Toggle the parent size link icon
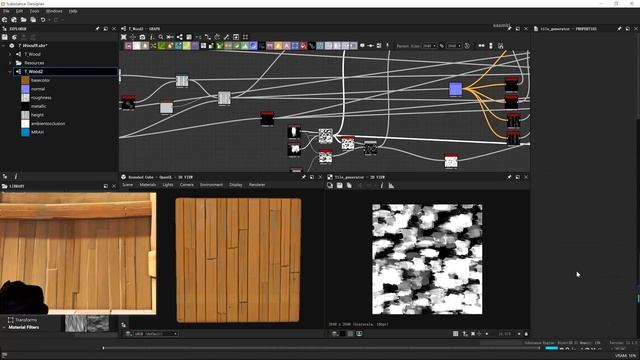 click(441, 46)
